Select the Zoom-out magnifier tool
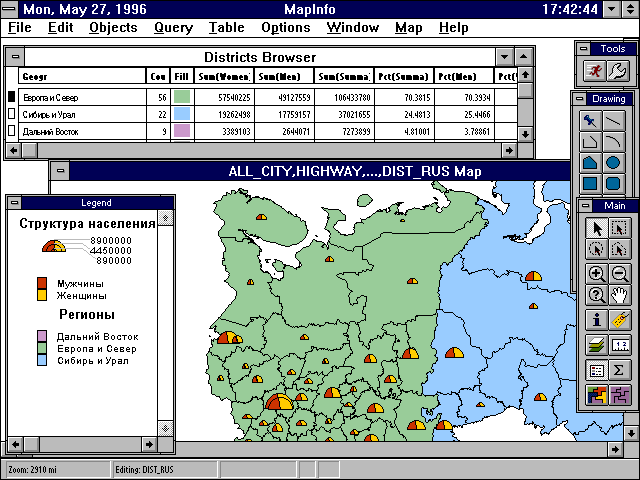 click(619, 274)
